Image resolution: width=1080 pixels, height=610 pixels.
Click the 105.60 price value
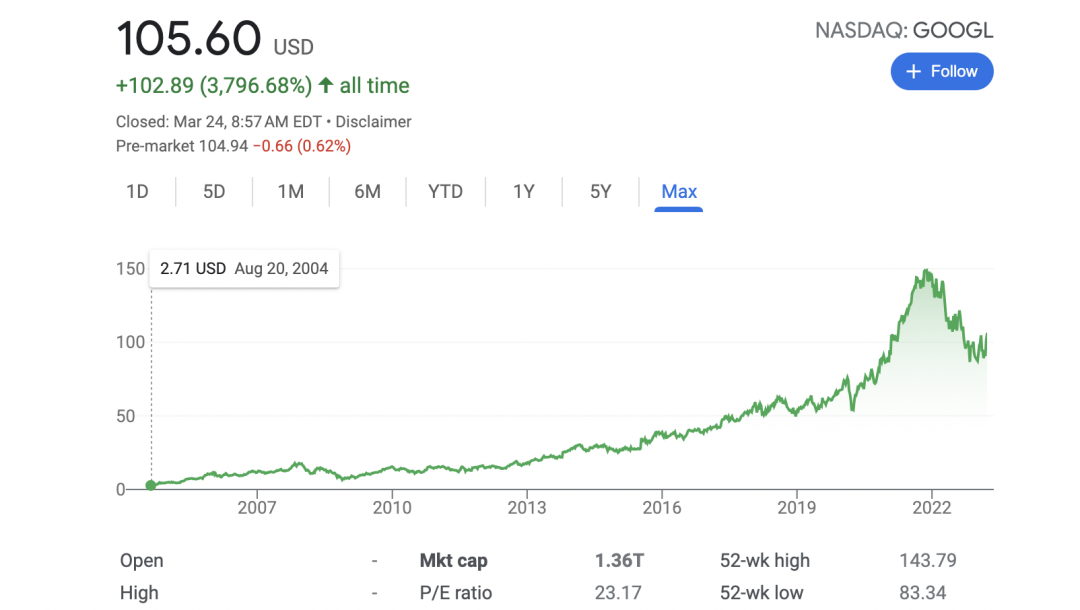click(189, 38)
